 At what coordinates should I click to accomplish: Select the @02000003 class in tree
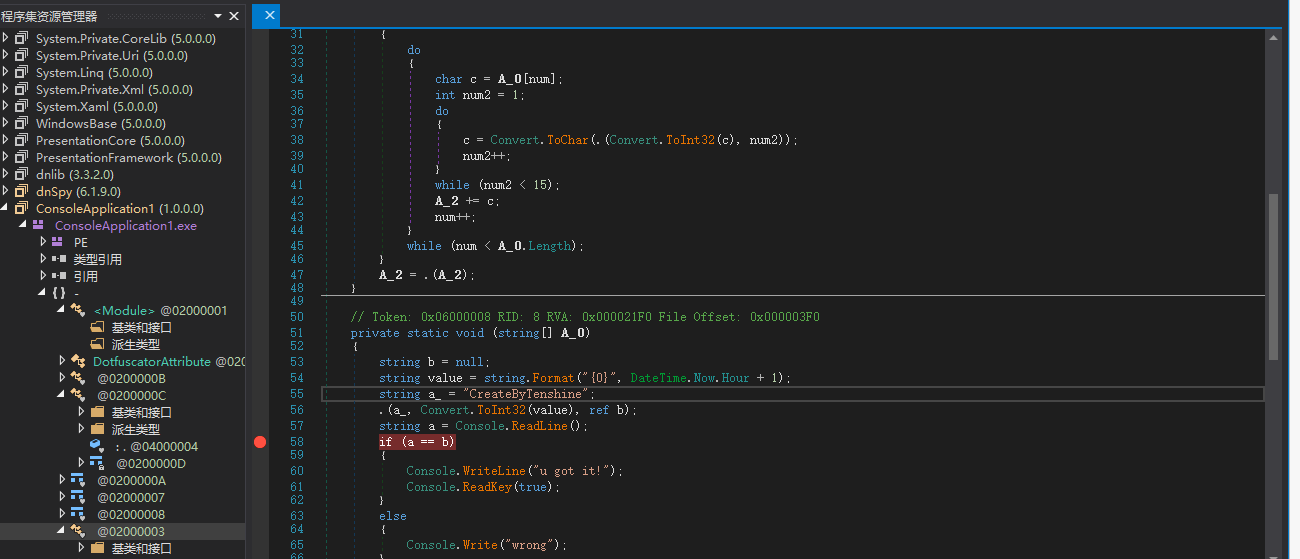pyautogui.click(x=130, y=531)
